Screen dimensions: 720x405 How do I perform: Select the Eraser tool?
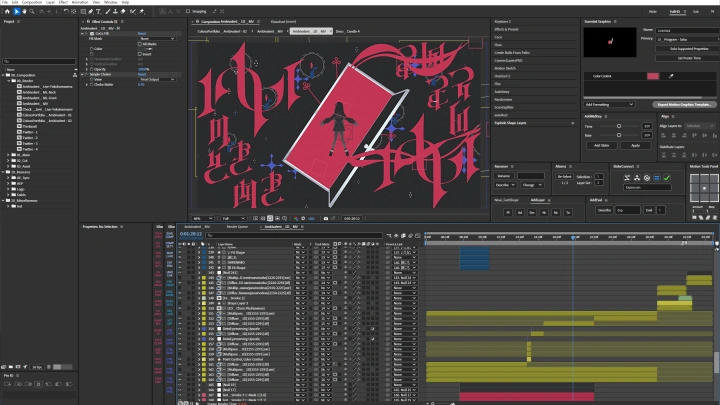(123, 11)
